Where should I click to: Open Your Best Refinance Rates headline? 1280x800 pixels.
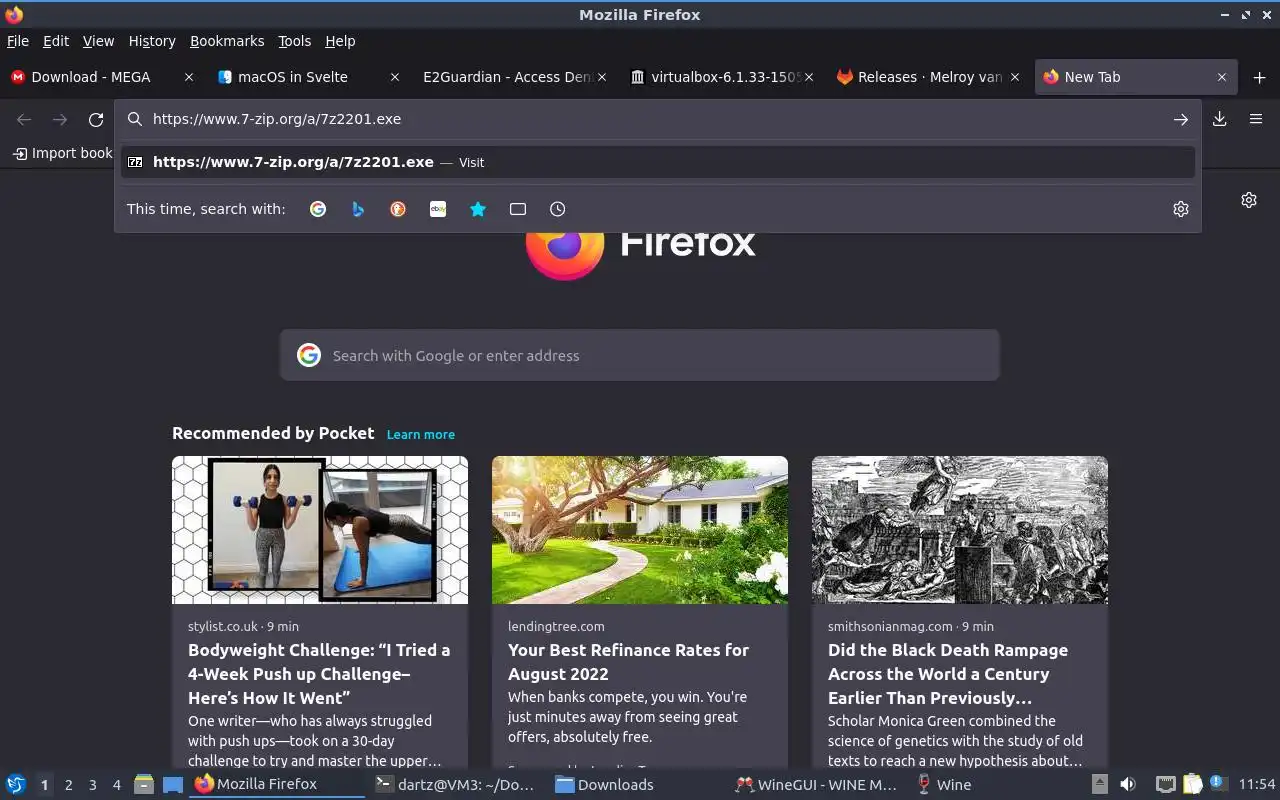click(628, 662)
